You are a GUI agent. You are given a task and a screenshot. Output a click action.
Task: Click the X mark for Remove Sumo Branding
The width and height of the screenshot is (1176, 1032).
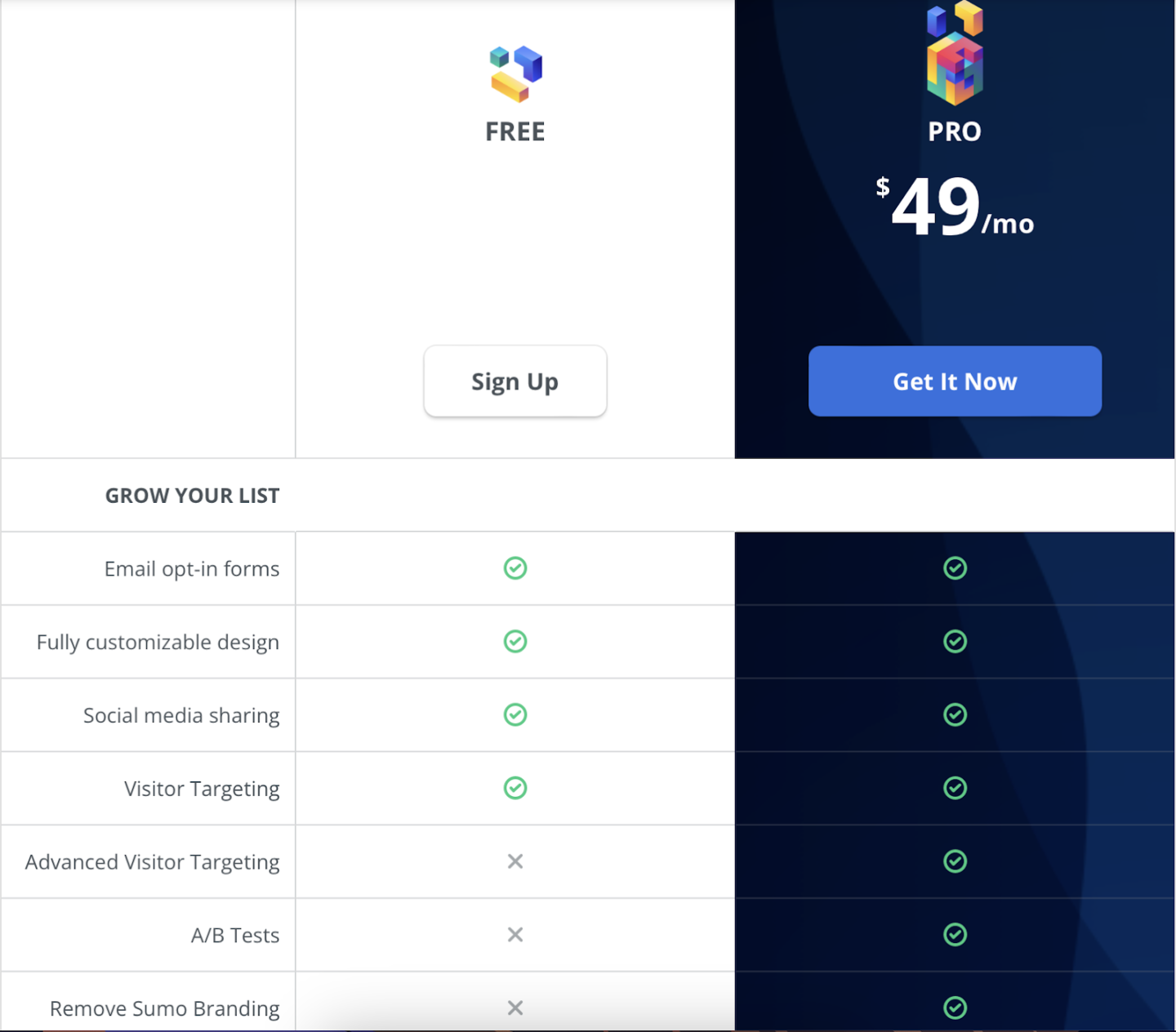click(x=515, y=1008)
